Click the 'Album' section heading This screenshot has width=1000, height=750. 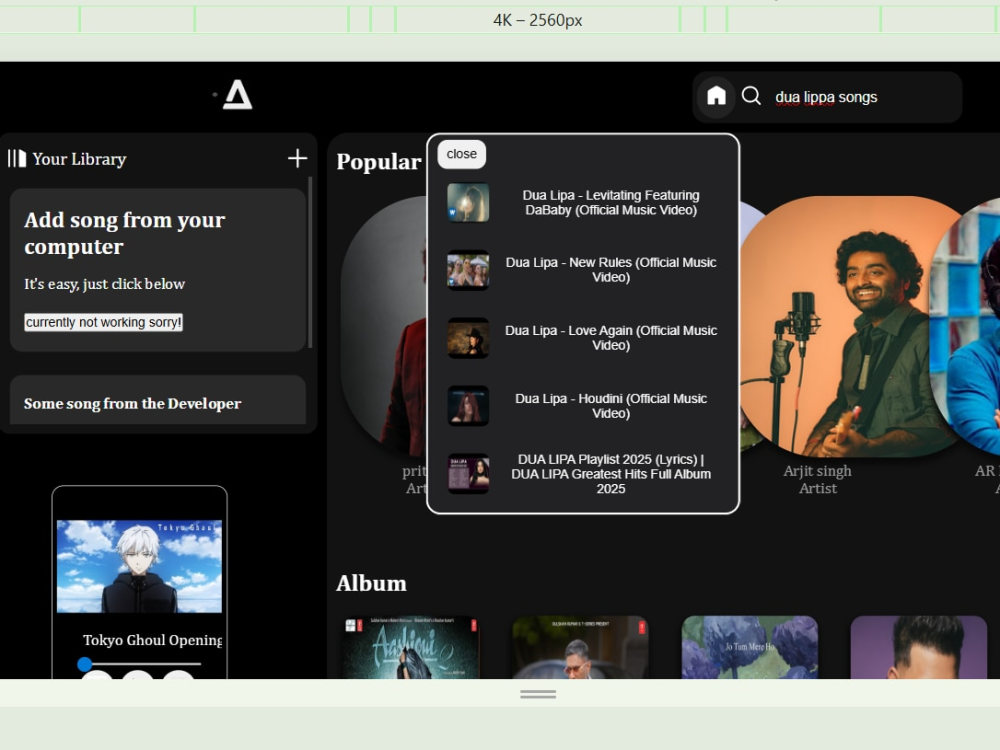pos(371,583)
